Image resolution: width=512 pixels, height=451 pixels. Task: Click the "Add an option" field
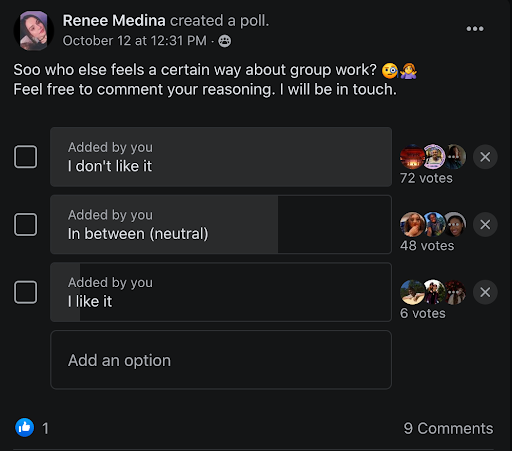coord(221,360)
